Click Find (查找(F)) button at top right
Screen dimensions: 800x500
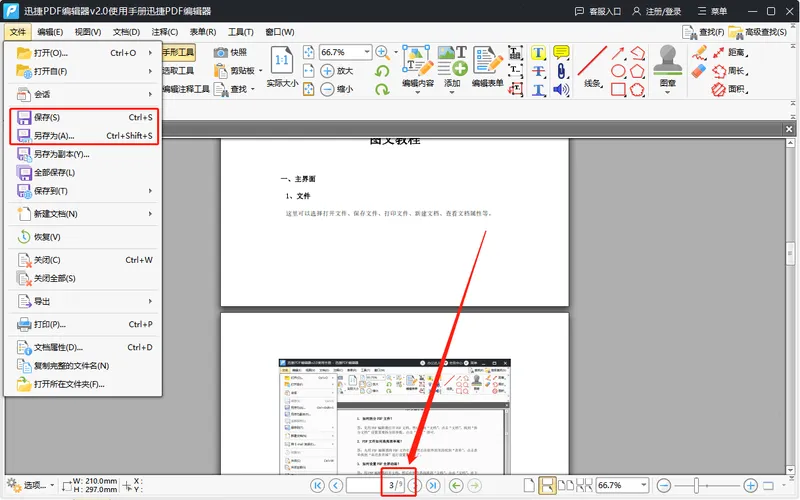[704, 32]
